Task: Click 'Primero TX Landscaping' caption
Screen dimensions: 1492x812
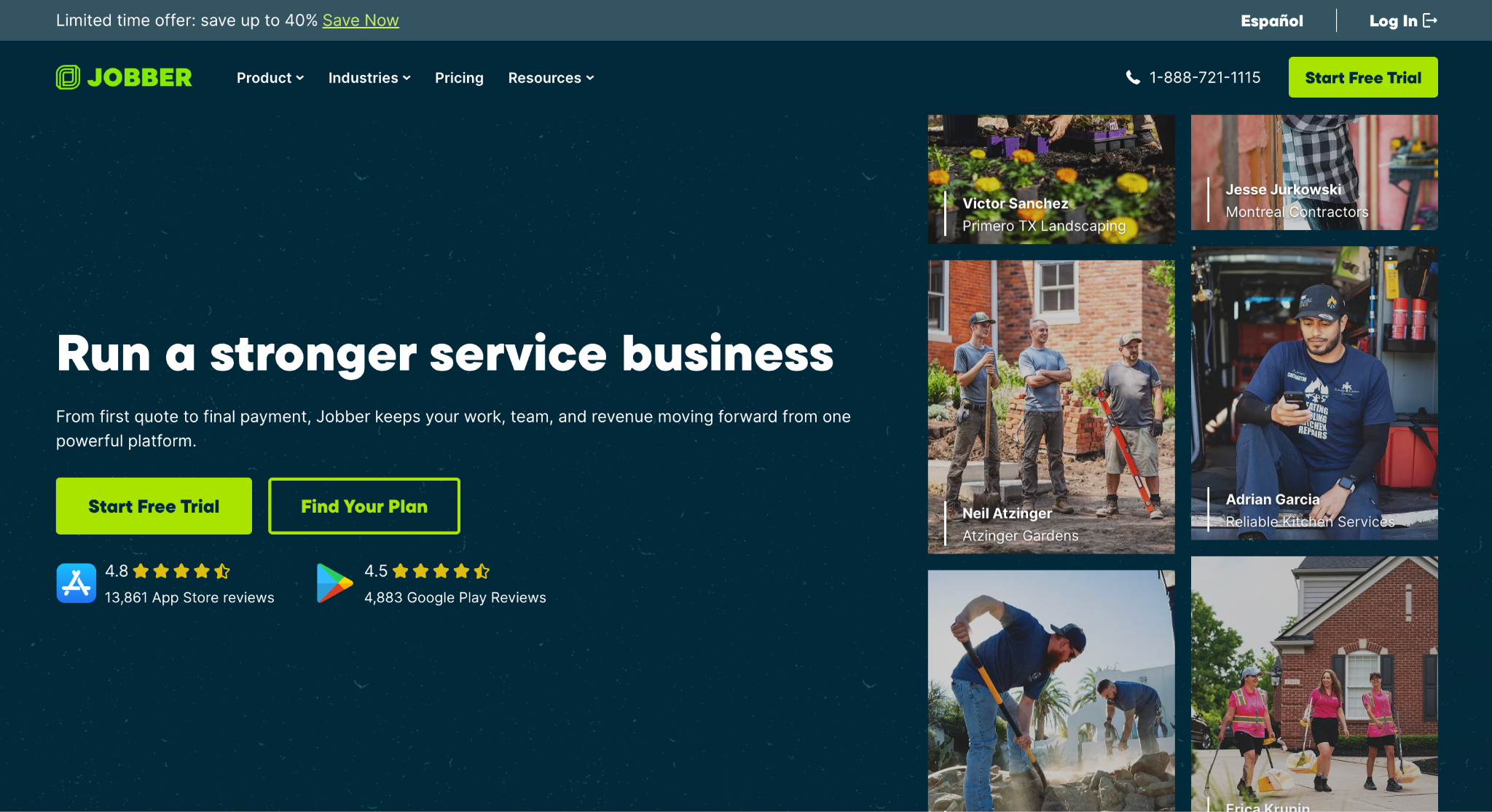Action: (x=1044, y=226)
